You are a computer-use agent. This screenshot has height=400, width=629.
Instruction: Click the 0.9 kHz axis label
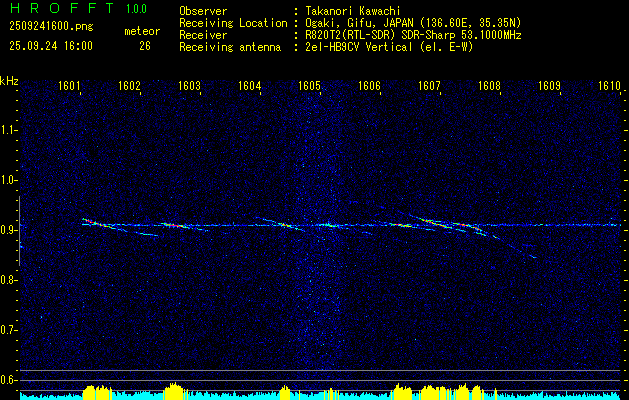[8, 230]
